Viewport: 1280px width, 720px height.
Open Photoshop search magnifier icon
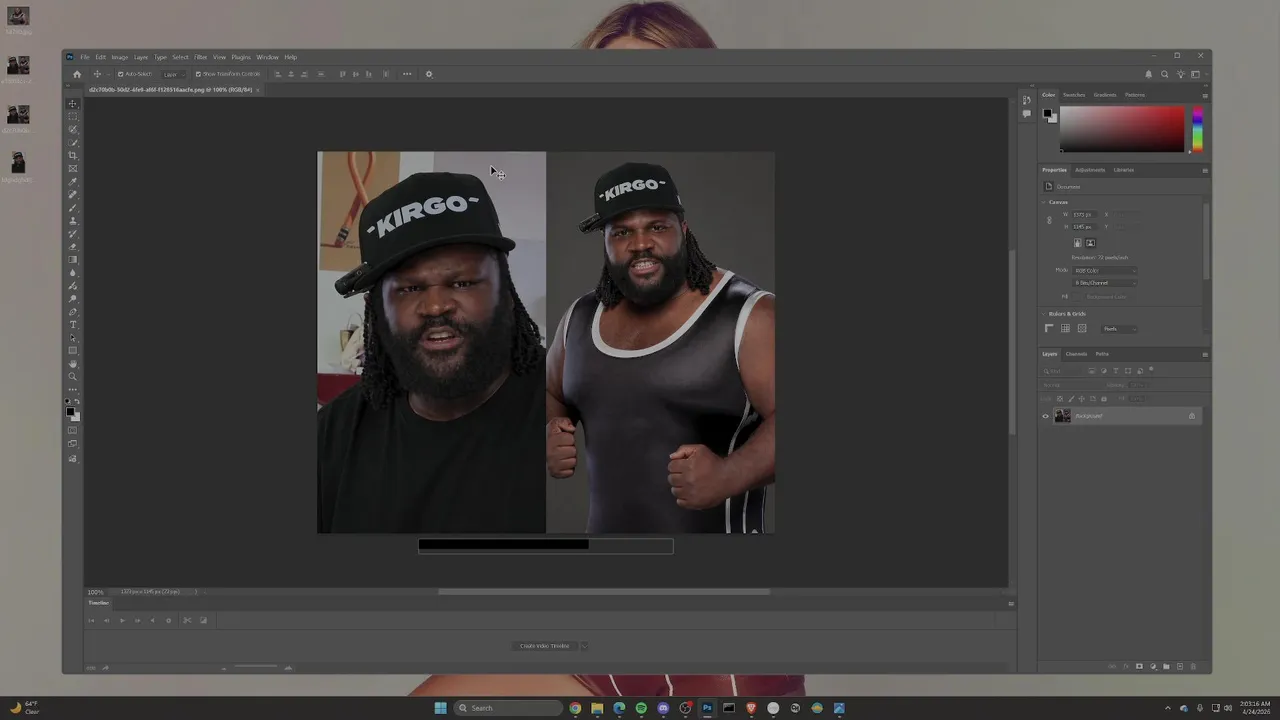(x=1164, y=74)
